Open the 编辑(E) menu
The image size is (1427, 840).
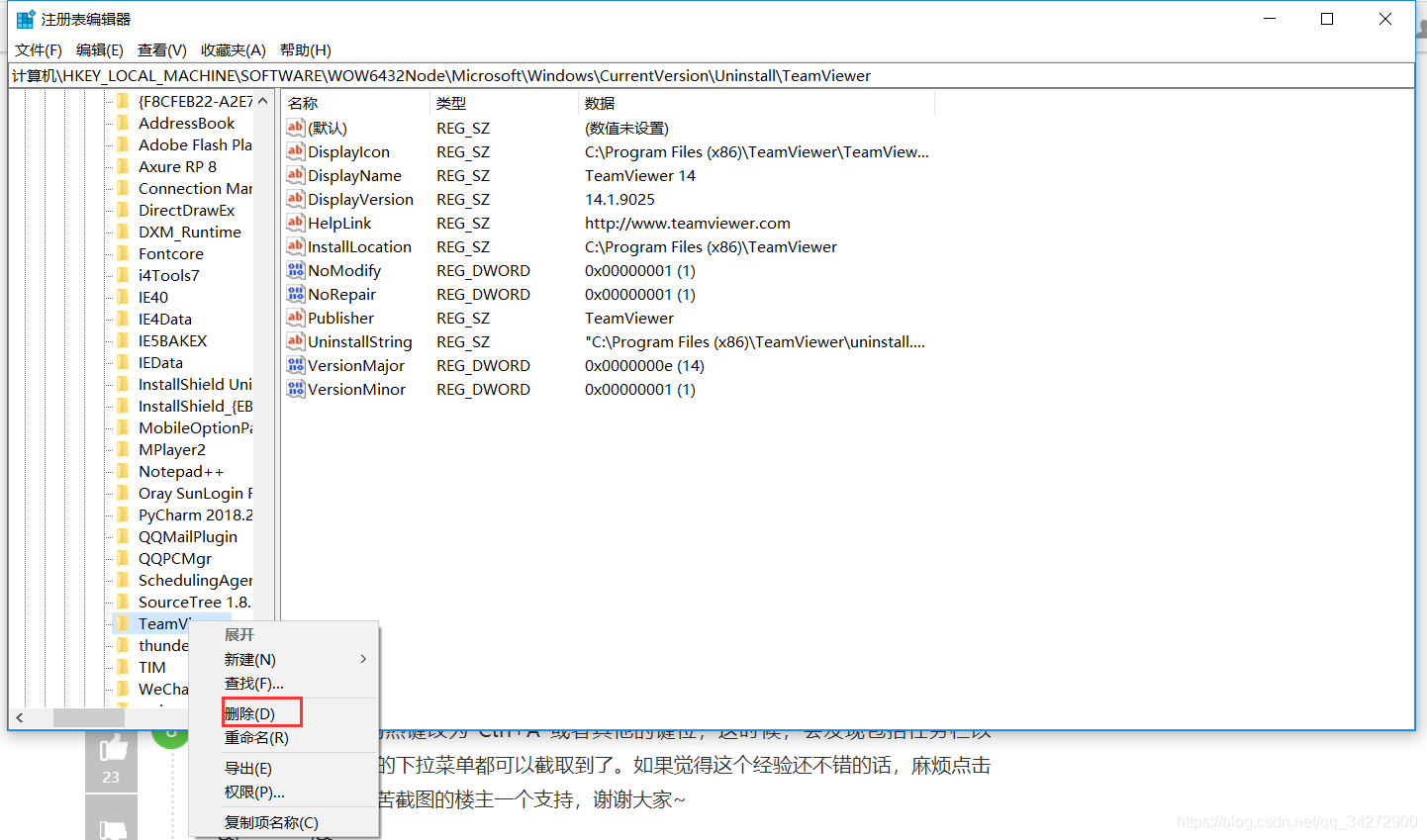coord(100,49)
